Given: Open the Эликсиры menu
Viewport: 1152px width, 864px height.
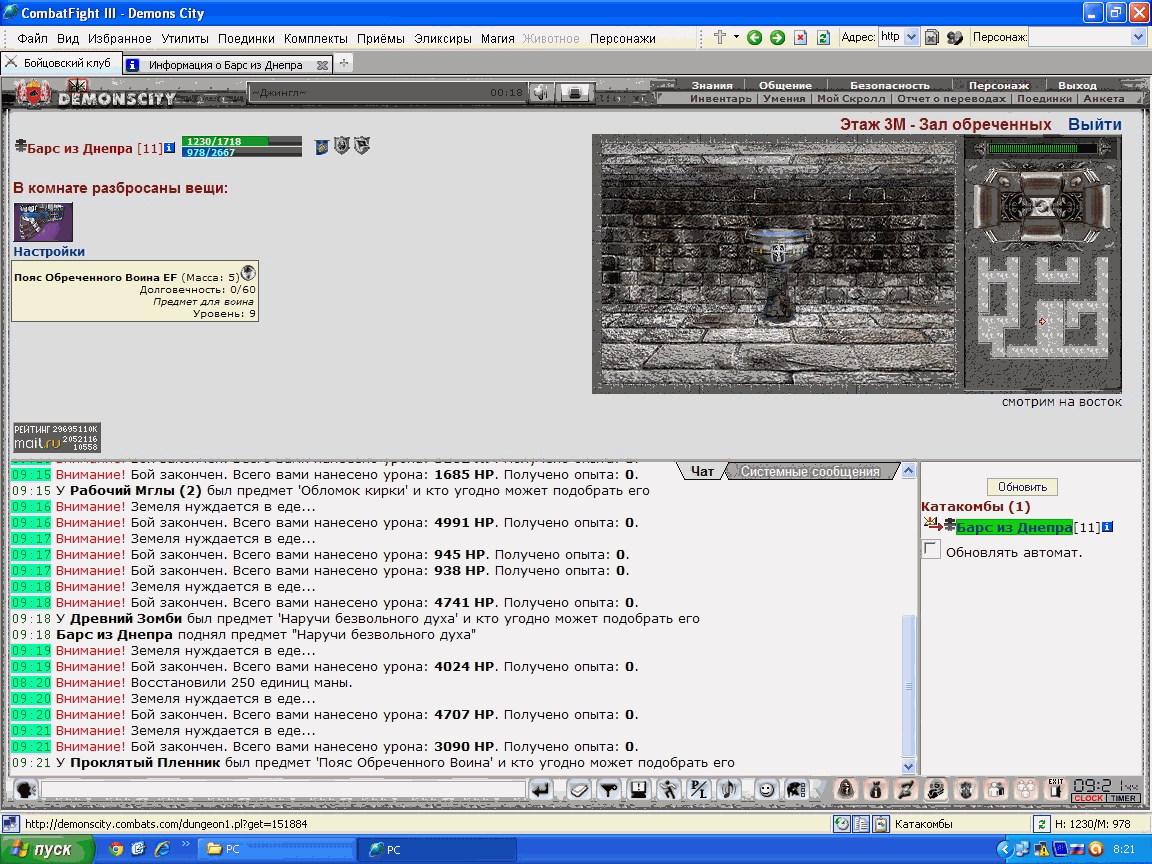Looking at the screenshot, I should click(442, 38).
